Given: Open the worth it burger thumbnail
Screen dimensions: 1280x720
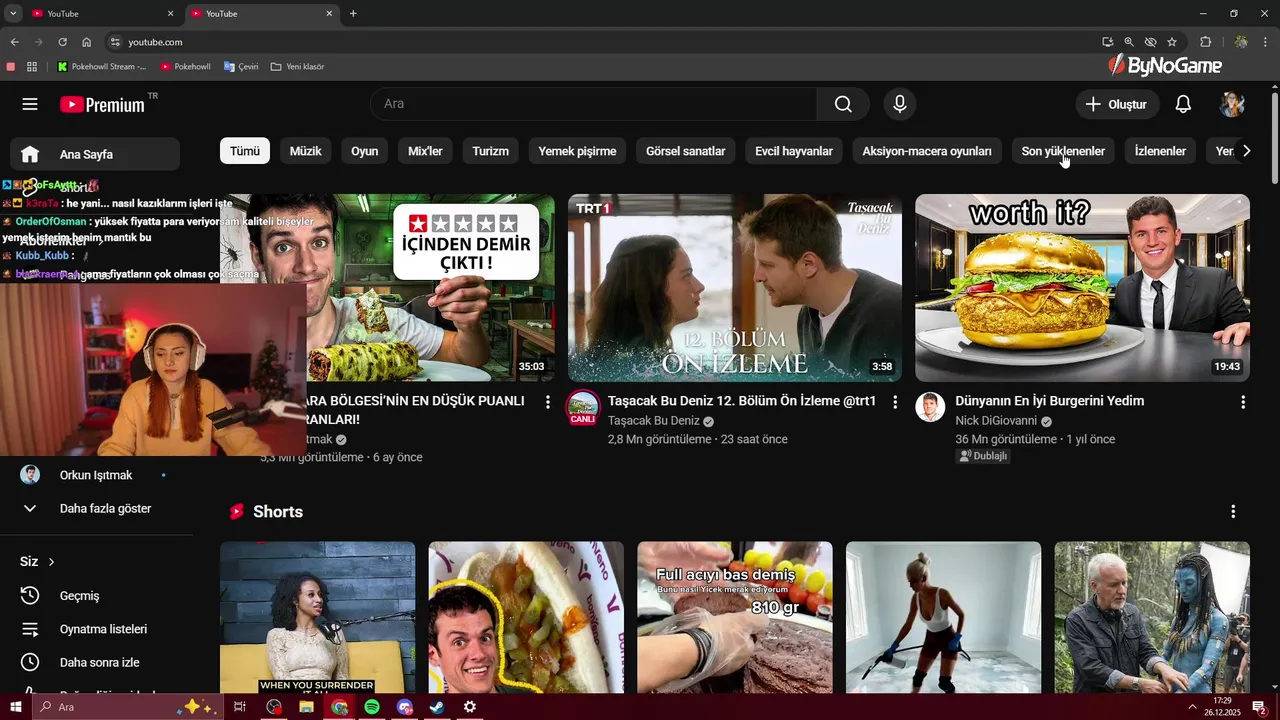Looking at the screenshot, I should (x=1082, y=288).
